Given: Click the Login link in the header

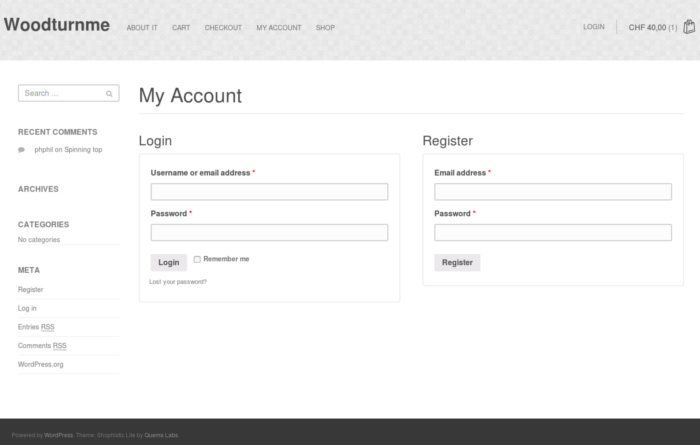Looking at the screenshot, I should tap(594, 27).
